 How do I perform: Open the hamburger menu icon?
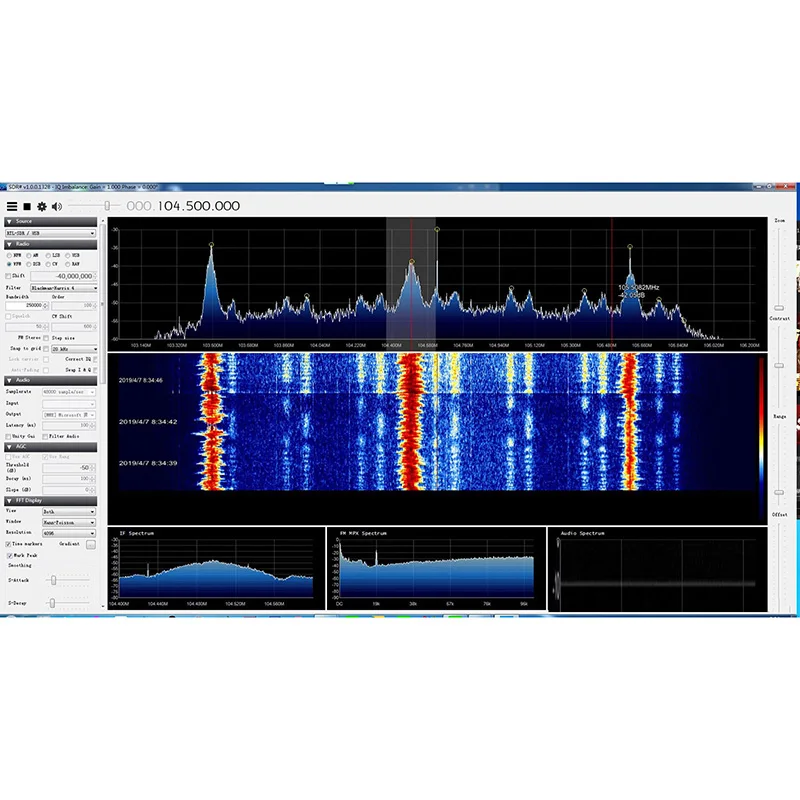12,206
